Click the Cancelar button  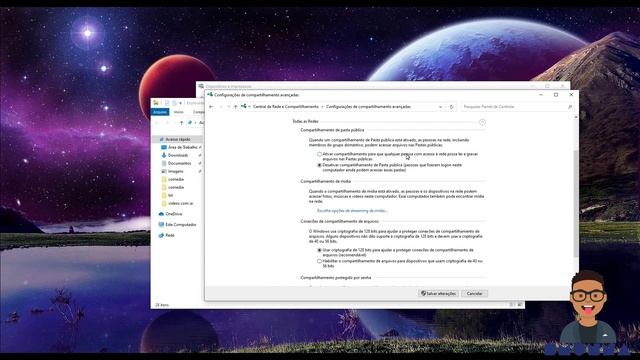pos(474,293)
